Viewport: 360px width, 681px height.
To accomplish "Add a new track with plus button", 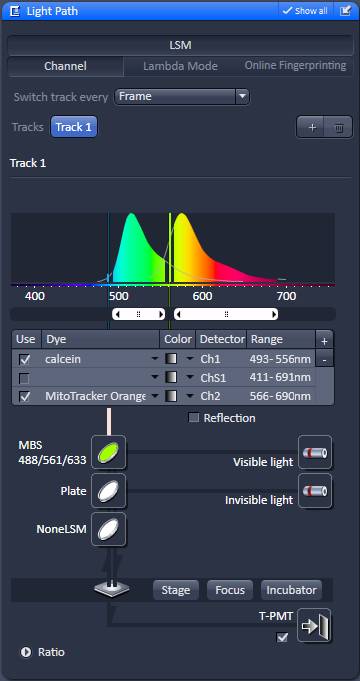I will coord(312,128).
